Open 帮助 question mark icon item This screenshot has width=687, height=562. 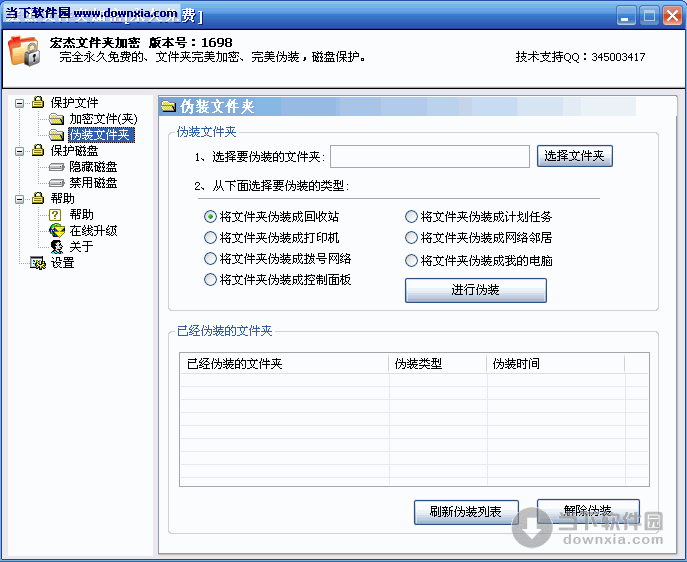pyautogui.click(x=57, y=215)
